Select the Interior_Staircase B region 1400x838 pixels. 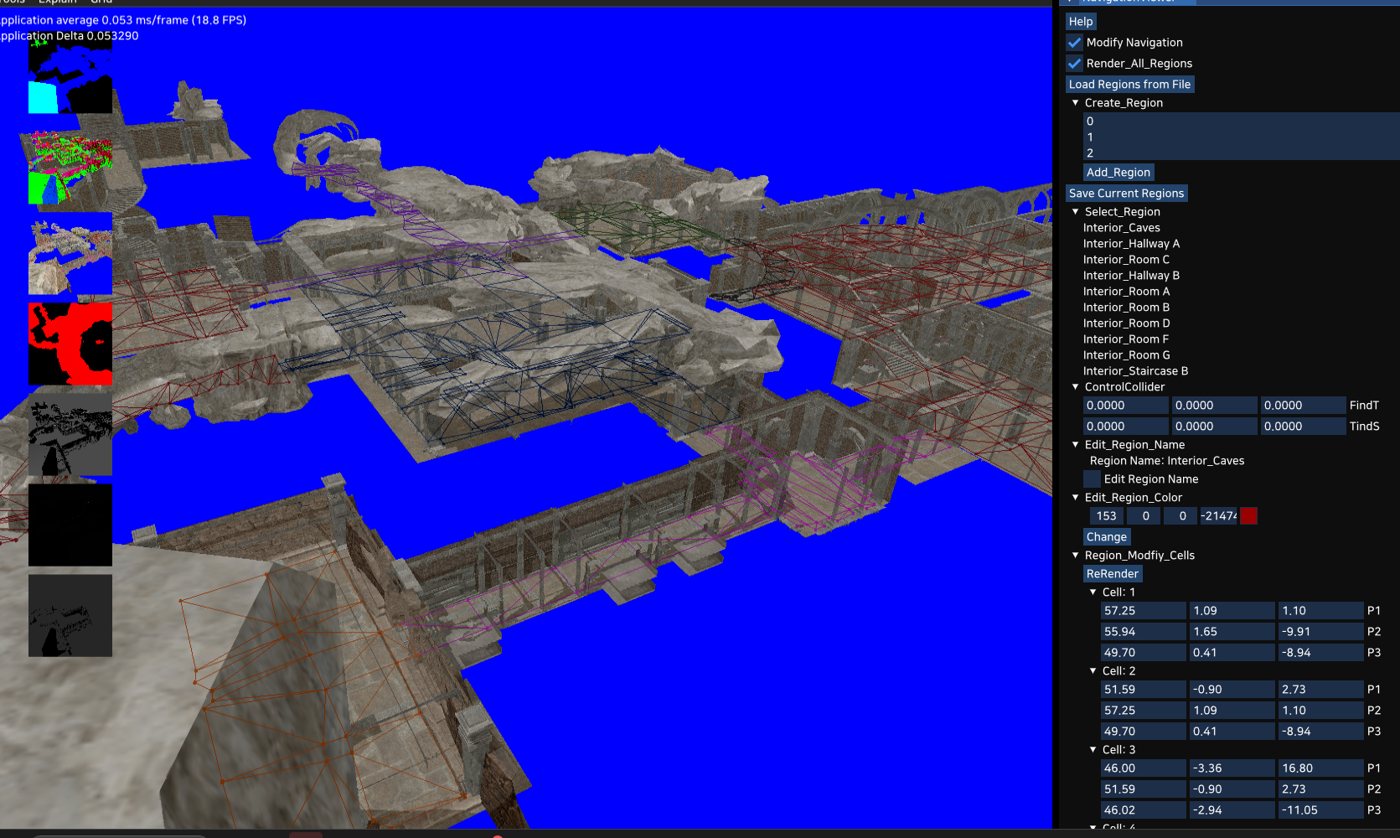coord(1135,371)
